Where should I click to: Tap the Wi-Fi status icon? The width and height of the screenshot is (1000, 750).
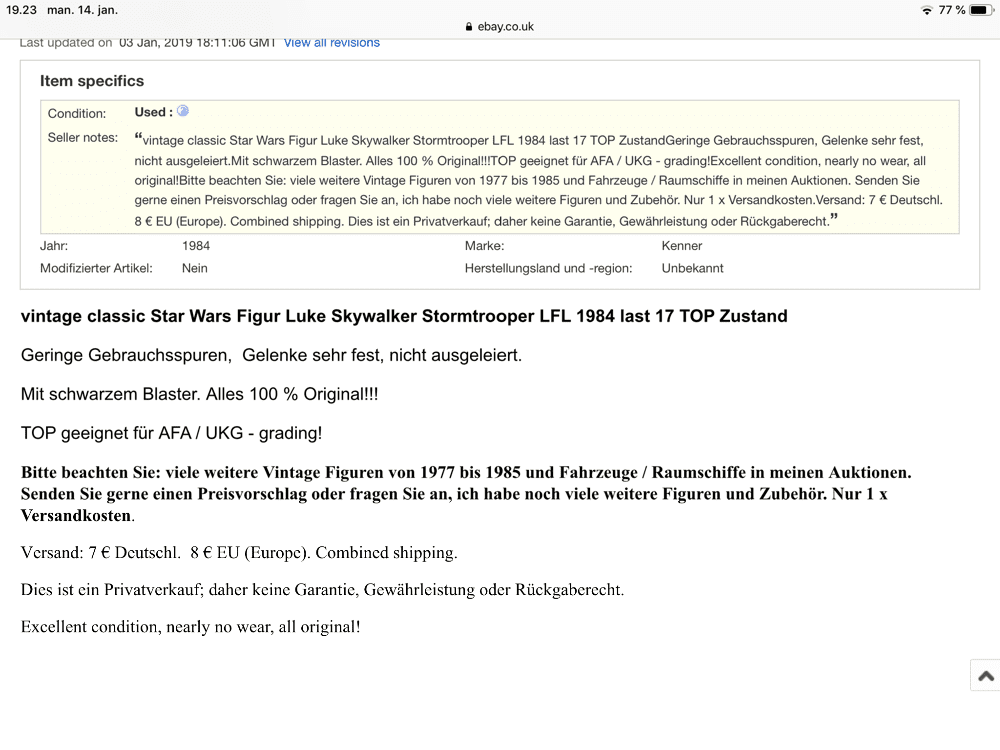coord(927,10)
